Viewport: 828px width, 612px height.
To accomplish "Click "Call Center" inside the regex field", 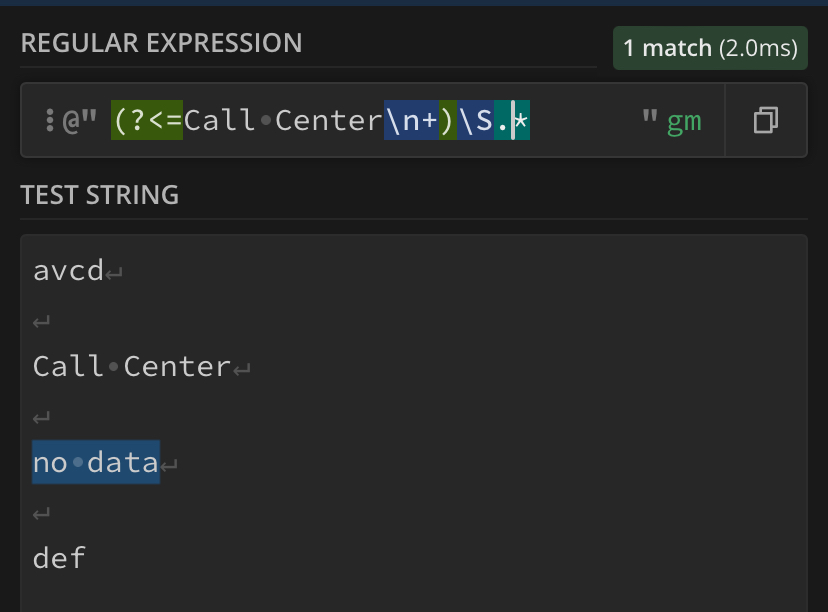I will tap(283, 121).
